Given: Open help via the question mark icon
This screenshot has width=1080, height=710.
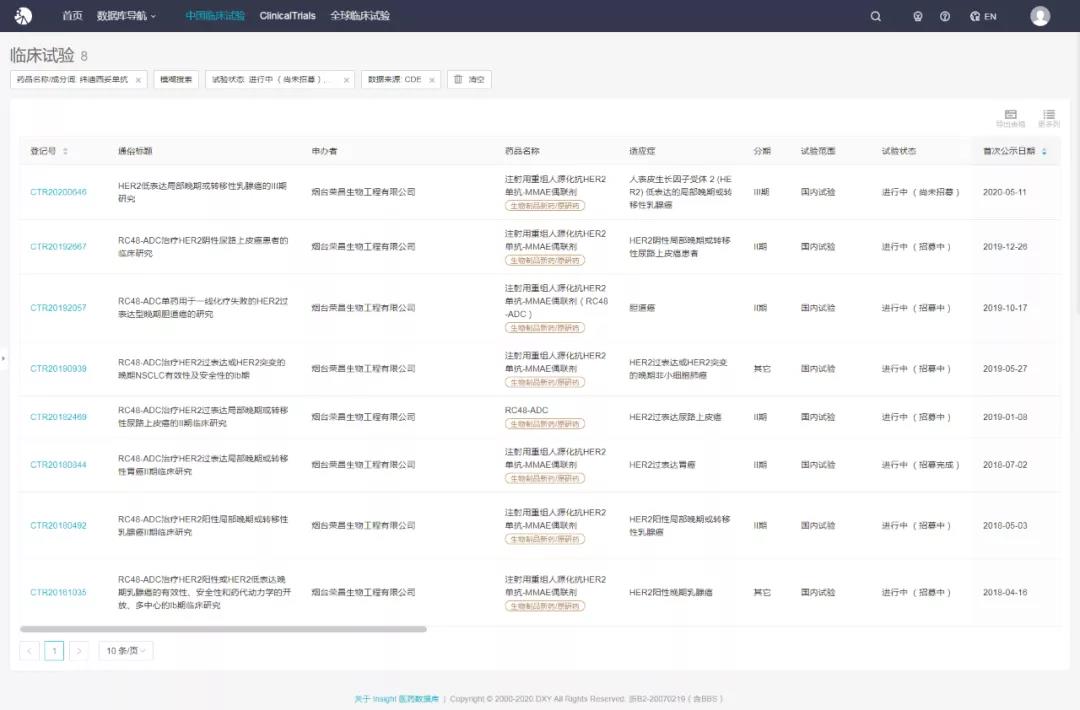Looking at the screenshot, I should tap(945, 16).
